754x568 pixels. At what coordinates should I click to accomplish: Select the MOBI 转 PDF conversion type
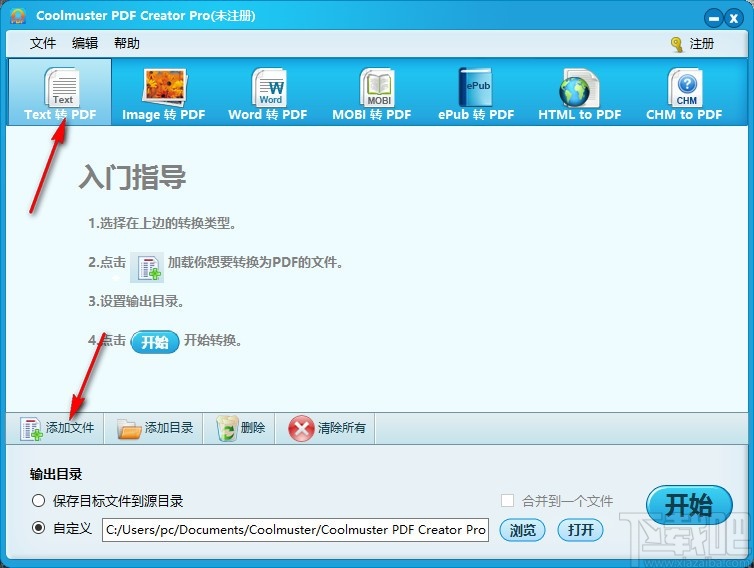372,93
